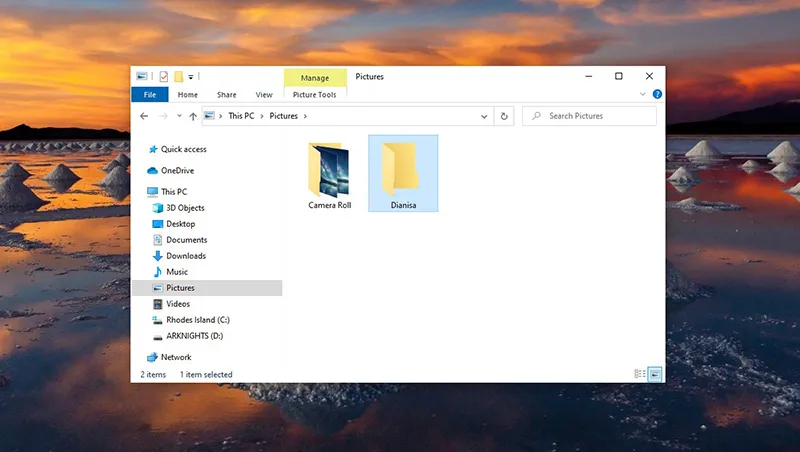This screenshot has height=452, width=800.
Task: Open the Picture Tools tab
Action: pos(314,95)
